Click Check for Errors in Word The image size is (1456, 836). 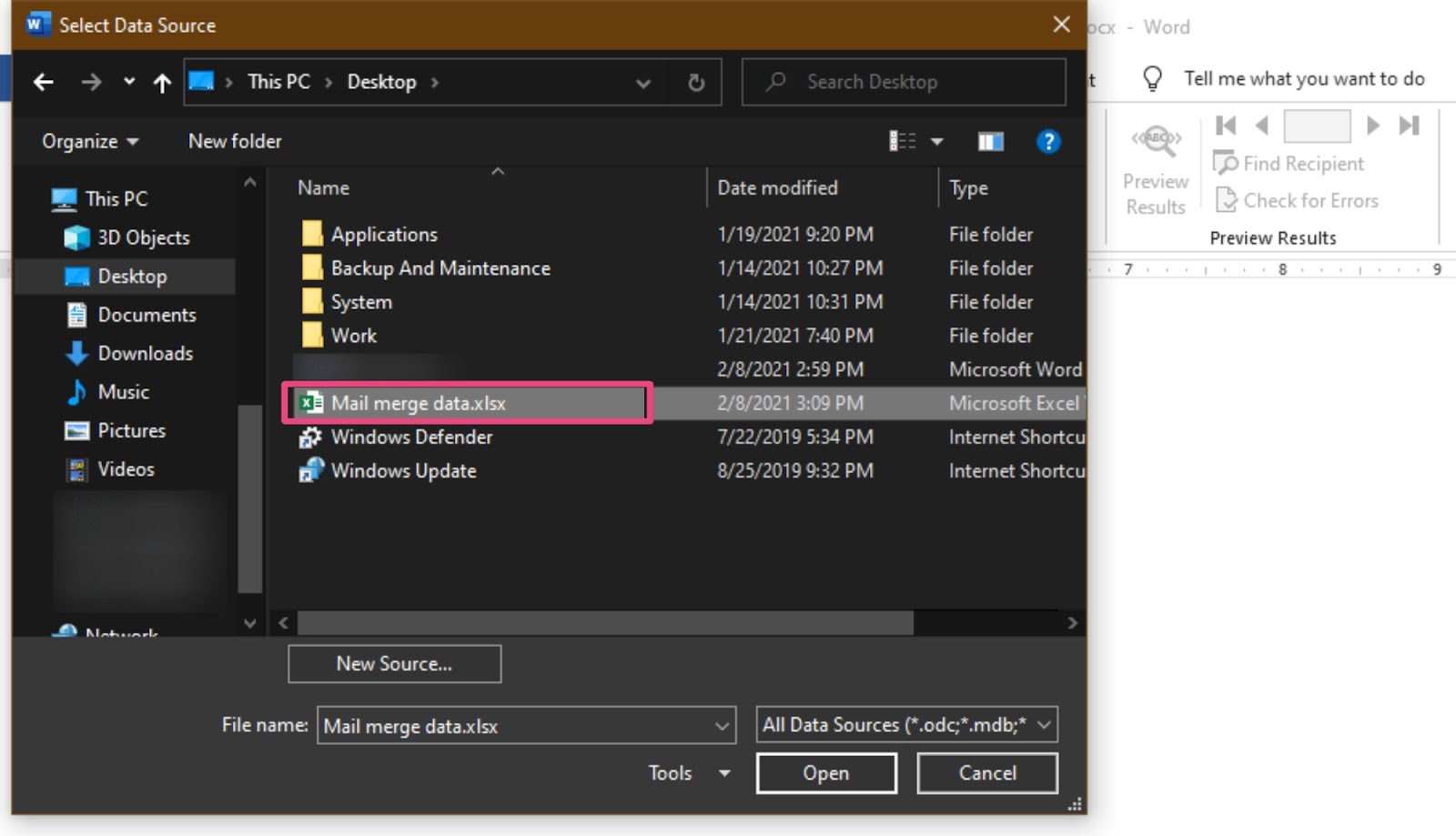[x=1298, y=200]
